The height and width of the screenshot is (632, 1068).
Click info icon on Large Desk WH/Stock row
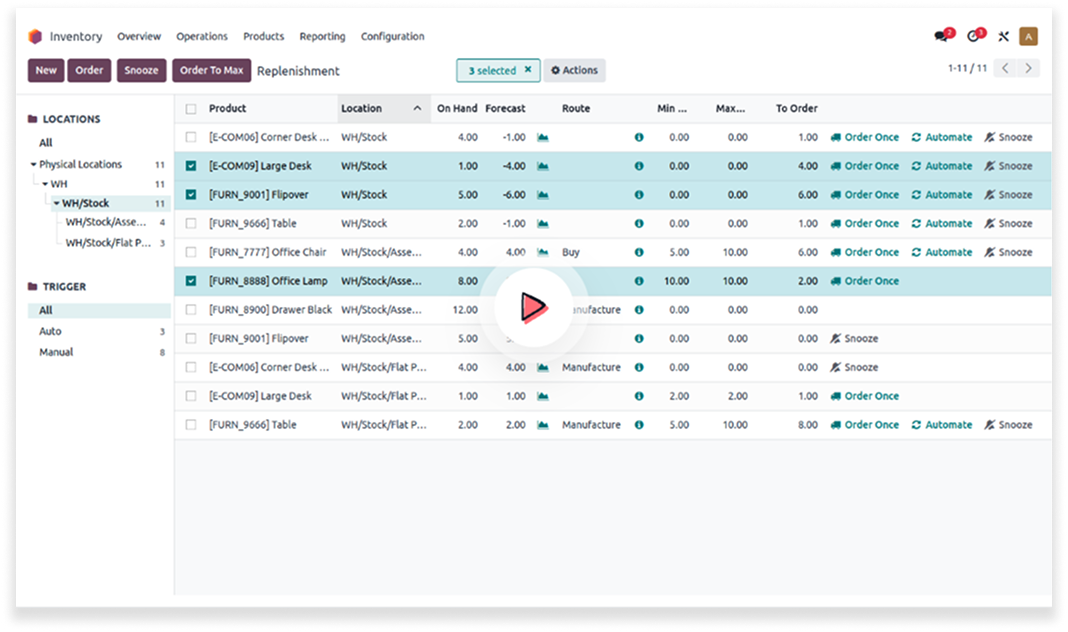point(639,166)
